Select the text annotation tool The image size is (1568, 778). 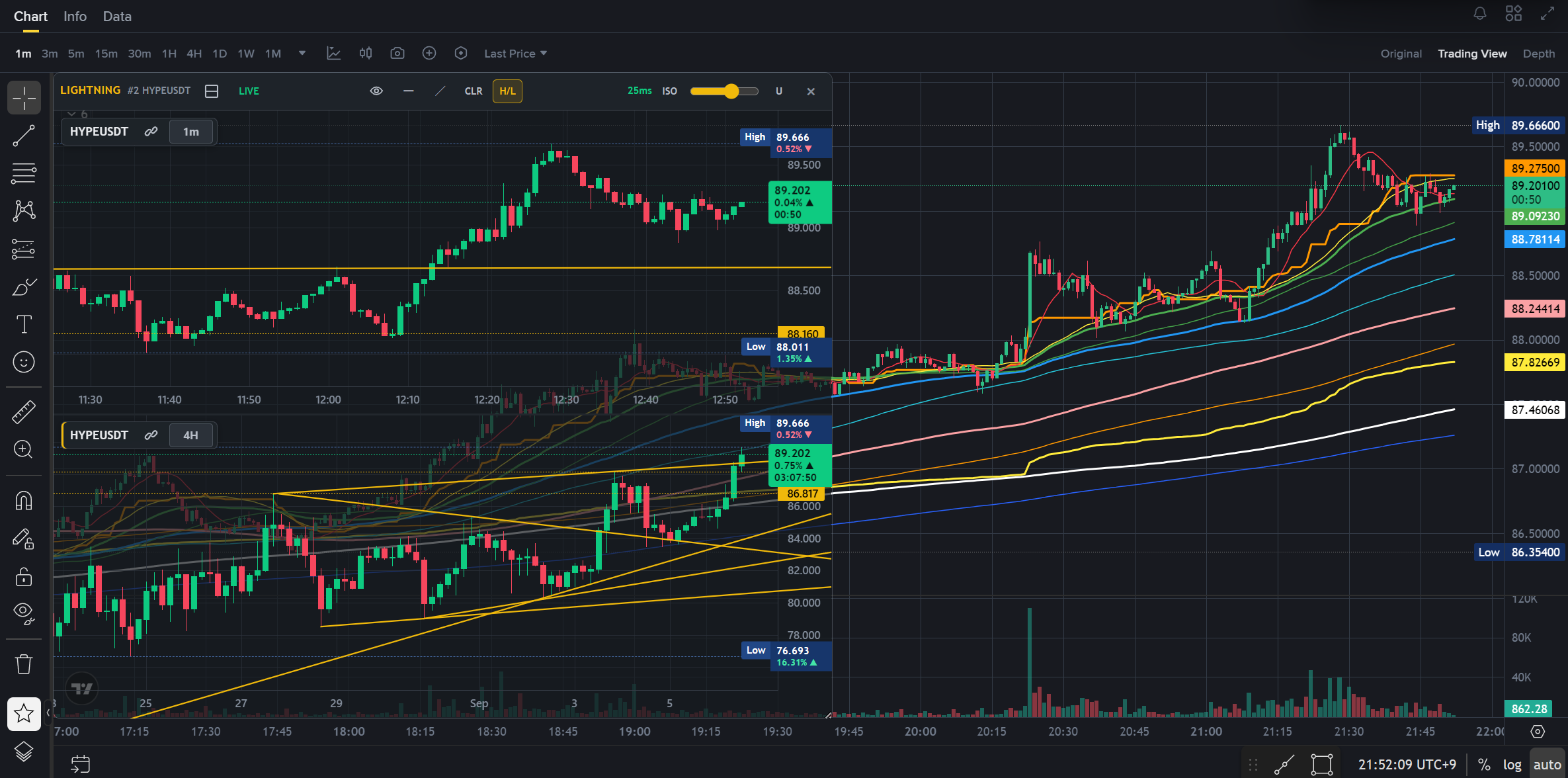[x=24, y=324]
